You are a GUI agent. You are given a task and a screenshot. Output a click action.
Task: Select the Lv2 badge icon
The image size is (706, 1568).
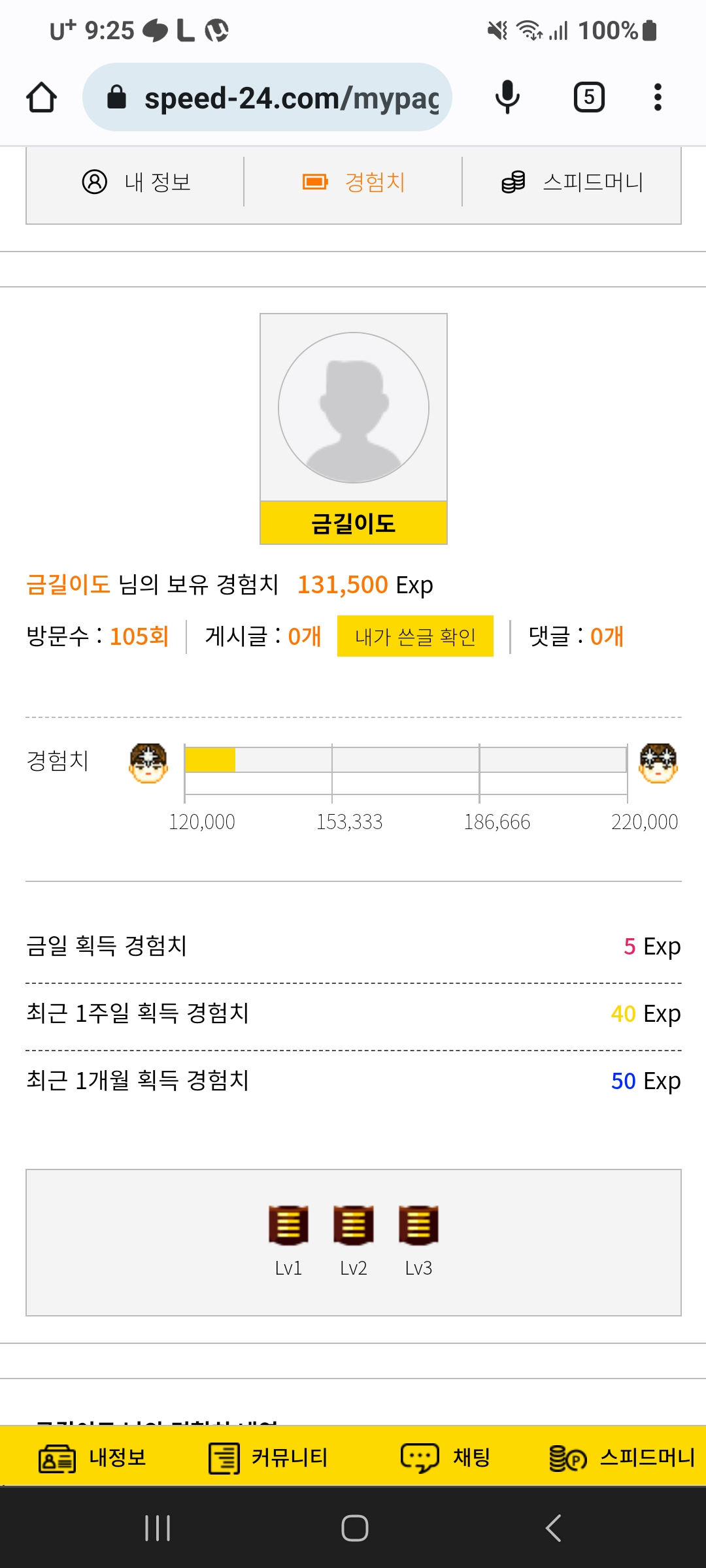354,1225
